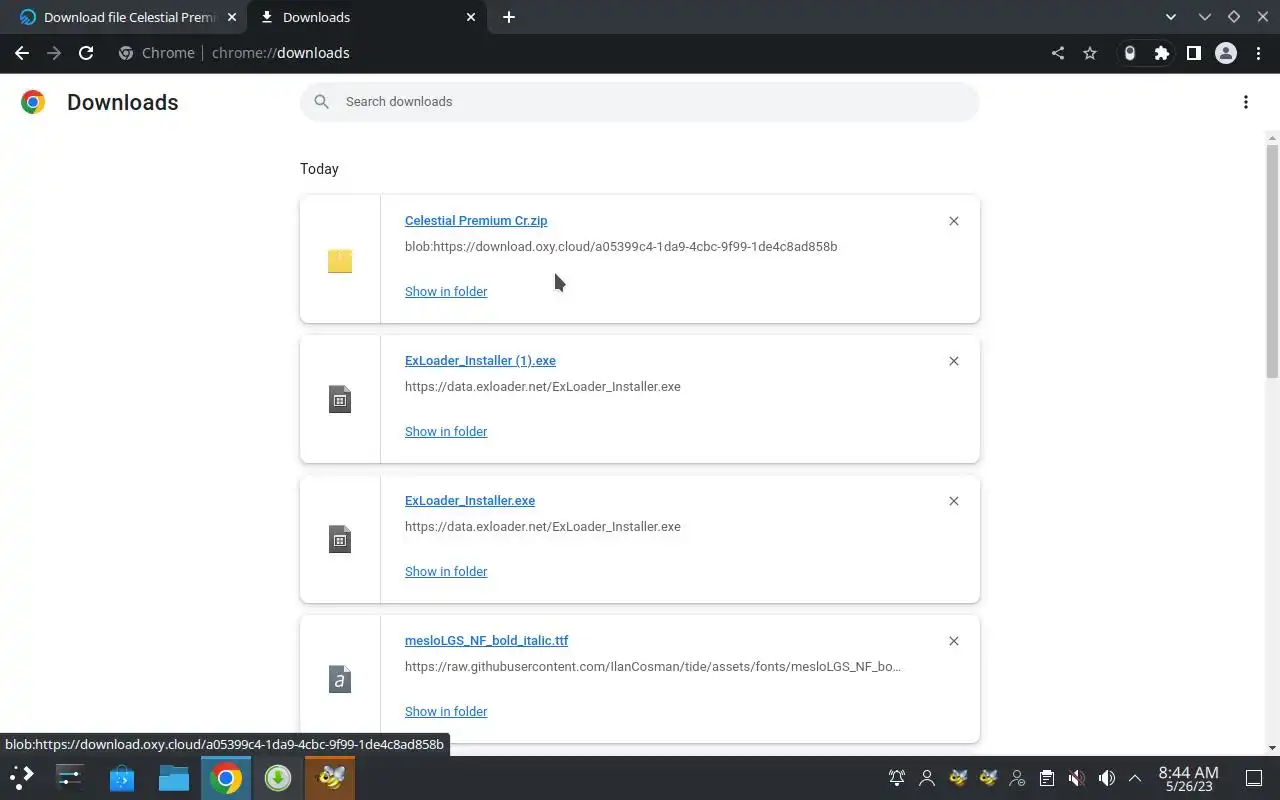Screen dimensions: 1280x800
Task: Open the application launcher in taskbar
Action: [22, 777]
